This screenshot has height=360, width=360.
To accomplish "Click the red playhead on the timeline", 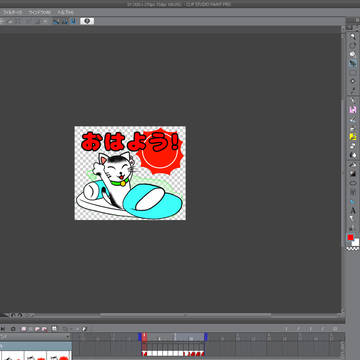I will (144, 337).
